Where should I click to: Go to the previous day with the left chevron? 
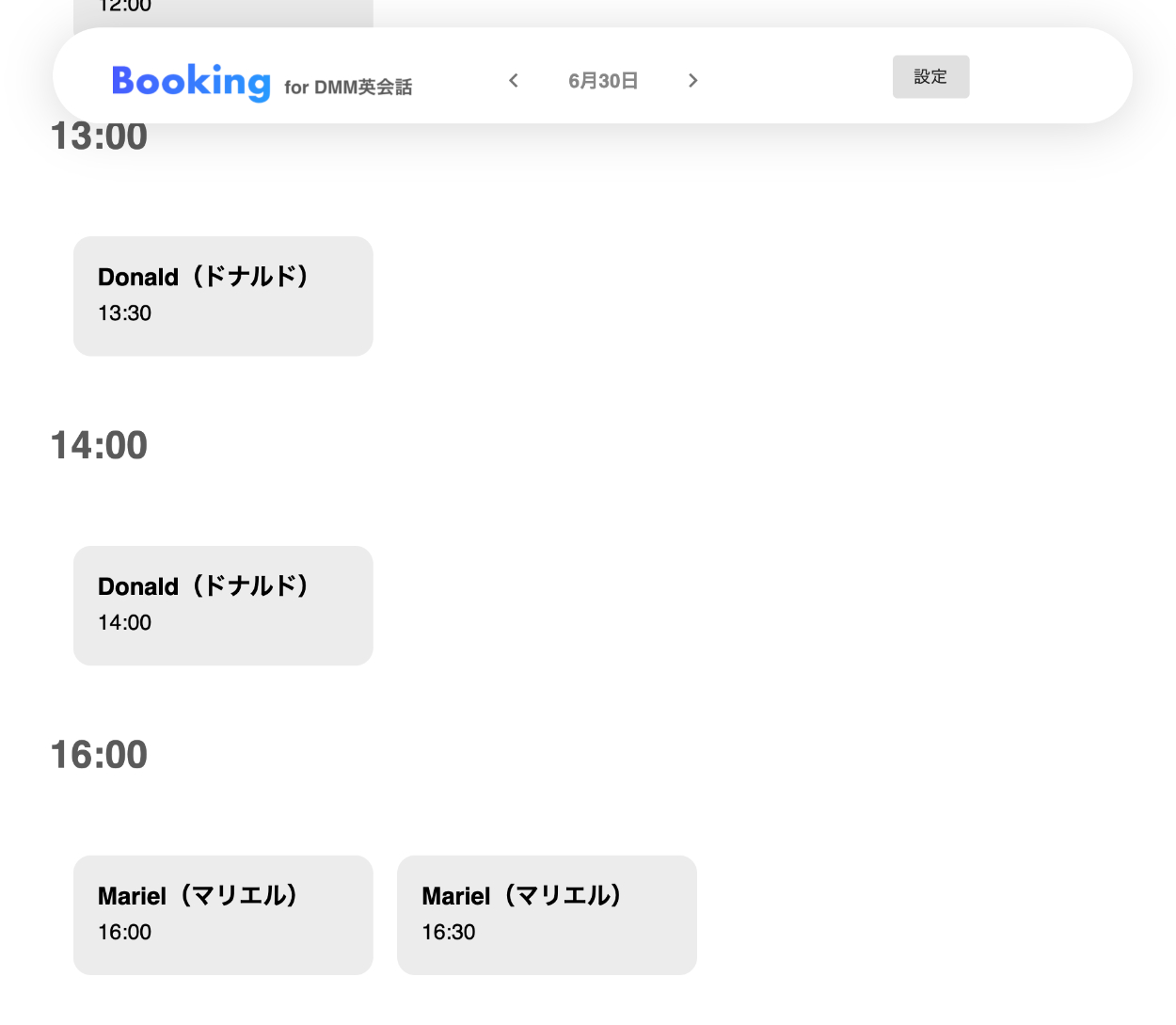[x=514, y=81]
